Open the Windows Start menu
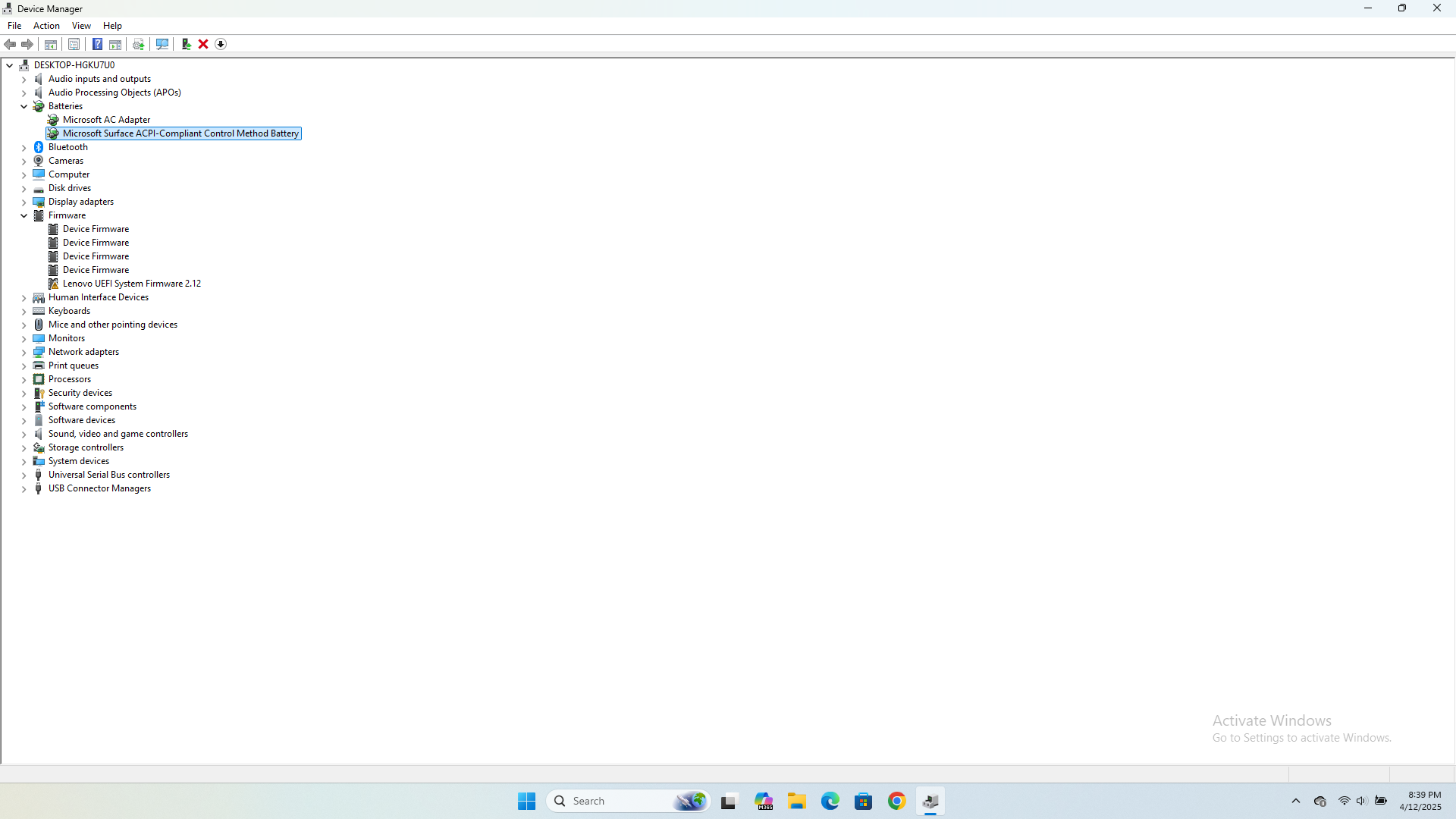The height and width of the screenshot is (819, 1456). coord(526,801)
